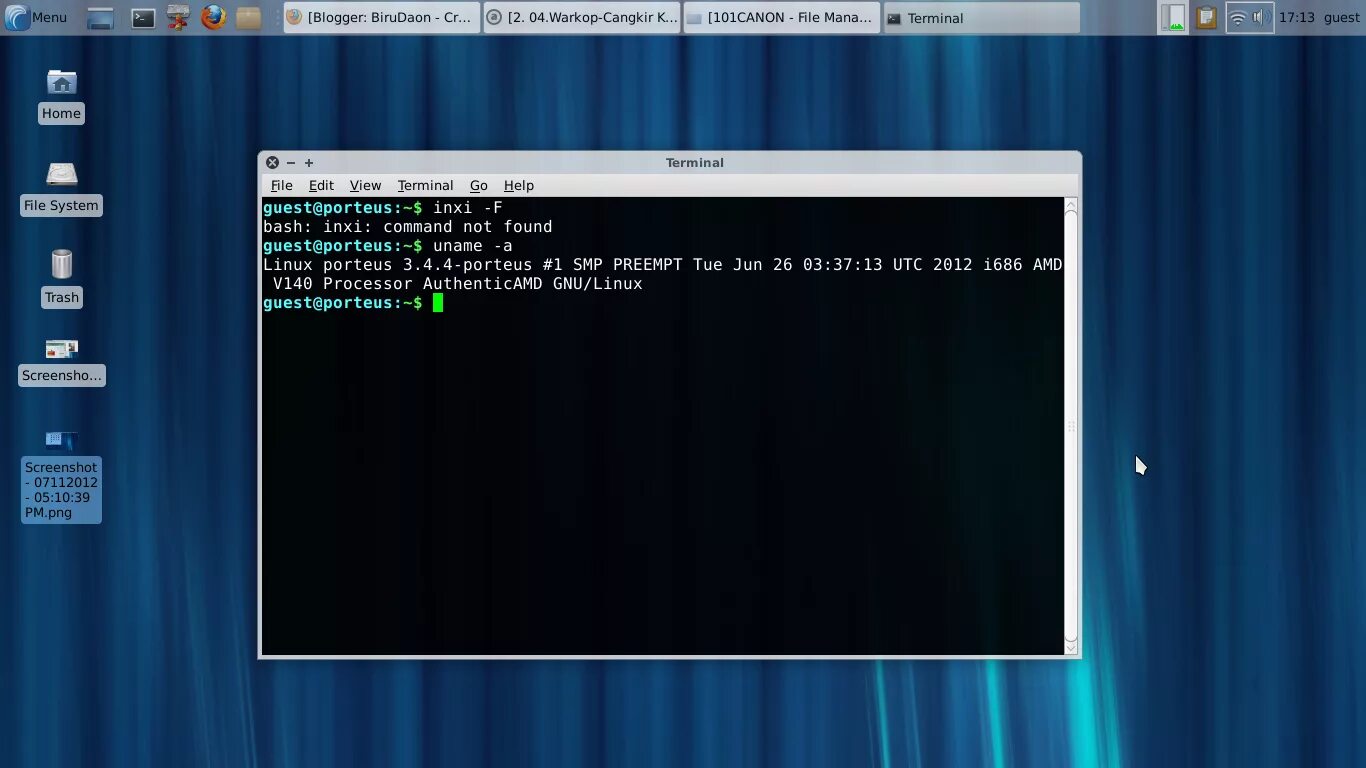The width and height of the screenshot is (1366, 768).
Task: Click the guest user name in panel
Action: pyautogui.click(x=1341, y=17)
